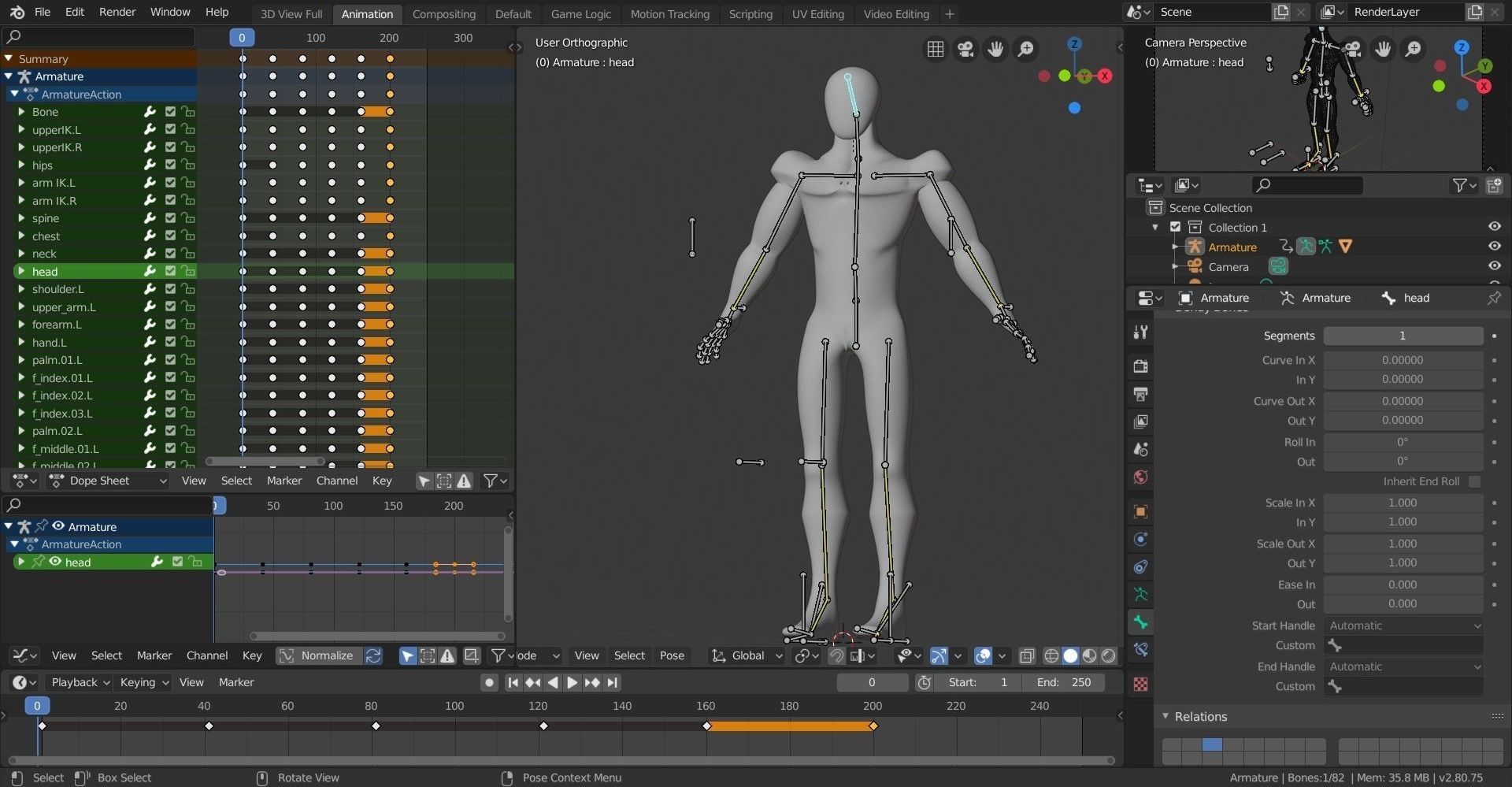Toggle checkbox on forearm.L channel
Image resolution: width=1512 pixels, height=787 pixels.
tap(170, 324)
